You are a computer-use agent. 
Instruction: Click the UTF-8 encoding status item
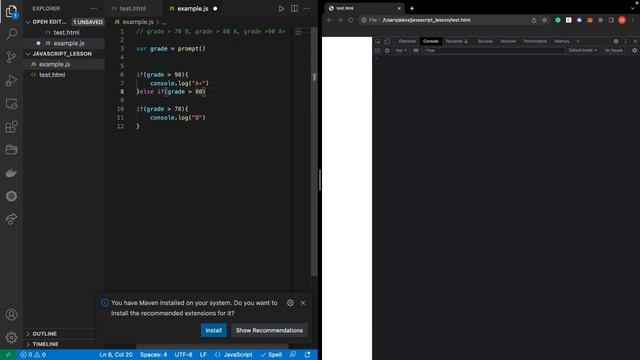184,355
